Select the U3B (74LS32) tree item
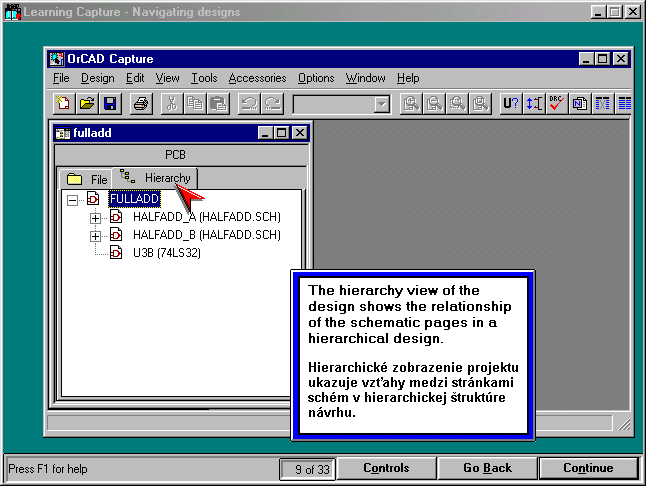Viewport: 646px width, 486px height. click(166, 253)
